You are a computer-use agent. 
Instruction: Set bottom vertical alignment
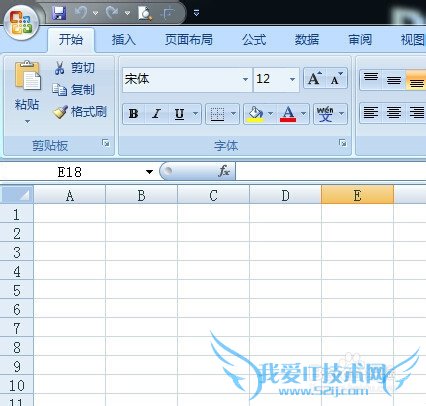[416, 81]
